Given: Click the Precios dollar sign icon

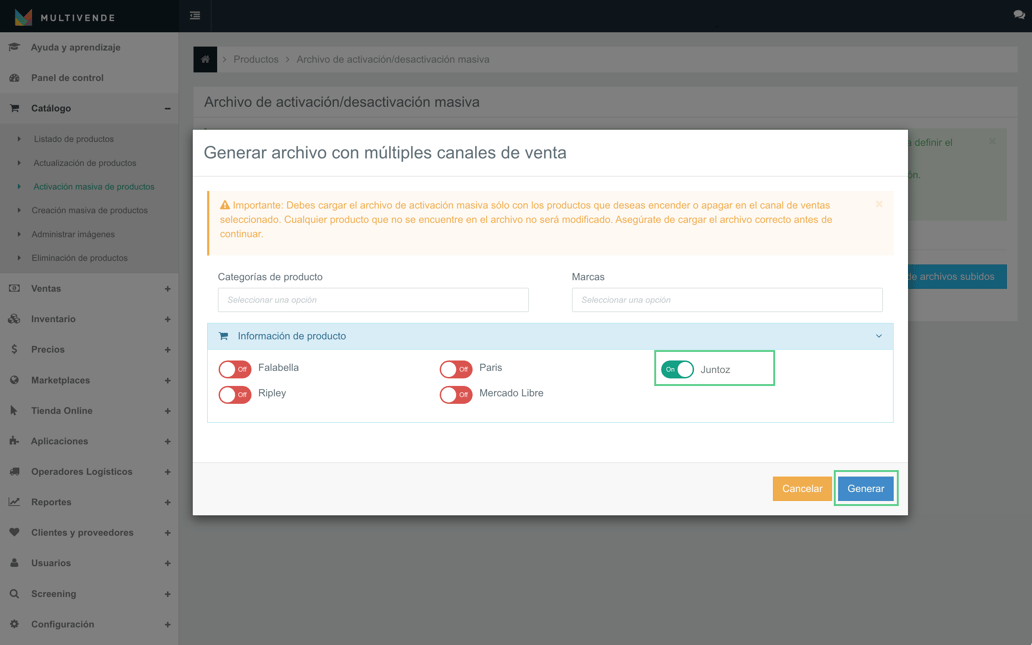Looking at the screenshot, I should (14, 349).
